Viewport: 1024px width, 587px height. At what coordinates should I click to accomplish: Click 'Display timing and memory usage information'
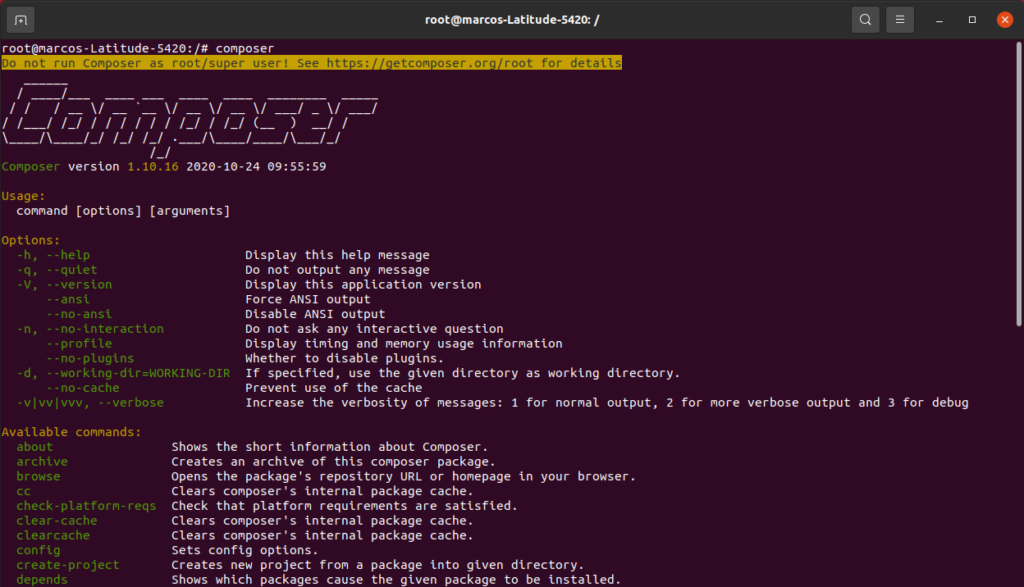(x=404, y=343)
